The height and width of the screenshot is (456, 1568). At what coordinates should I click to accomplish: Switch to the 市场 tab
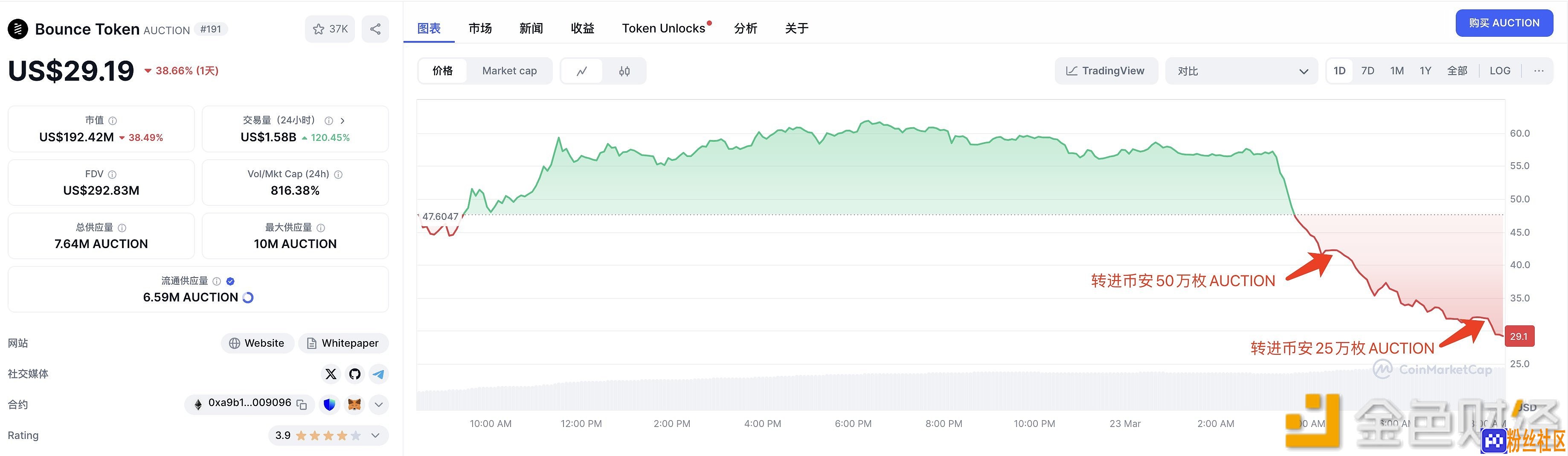(480, 28)
